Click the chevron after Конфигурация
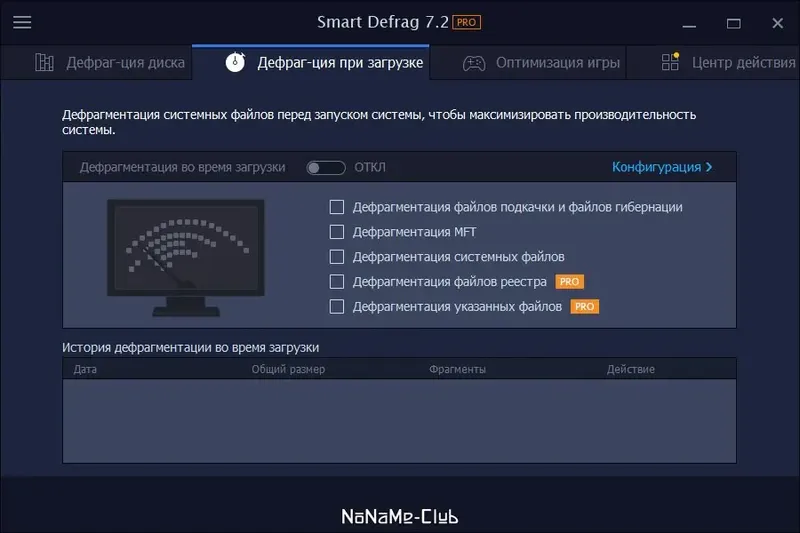This screenshot has width=800, height=533. [x=709, y=167]
